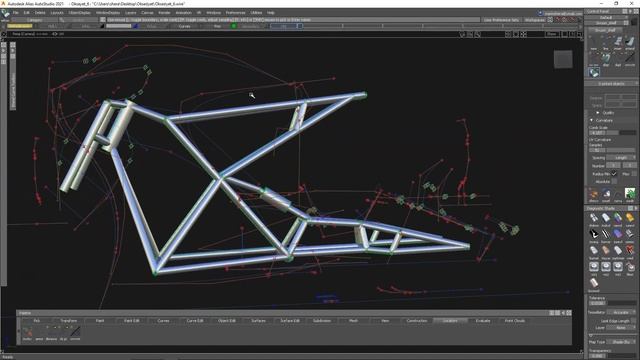Open the Show menu in the viewport header
Image resolution: width=640 pixels, height=360 pixels.
(552, 34)
